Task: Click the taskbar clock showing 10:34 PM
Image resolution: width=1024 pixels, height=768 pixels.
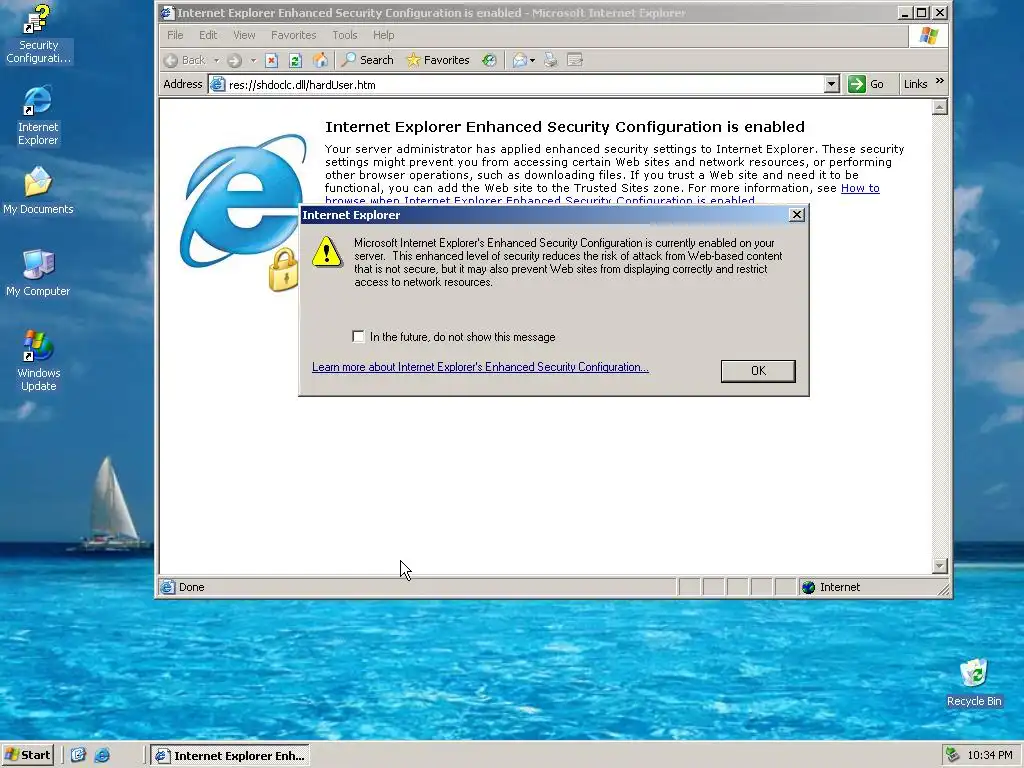Action: pyautogui.click(x=990, y=756)
